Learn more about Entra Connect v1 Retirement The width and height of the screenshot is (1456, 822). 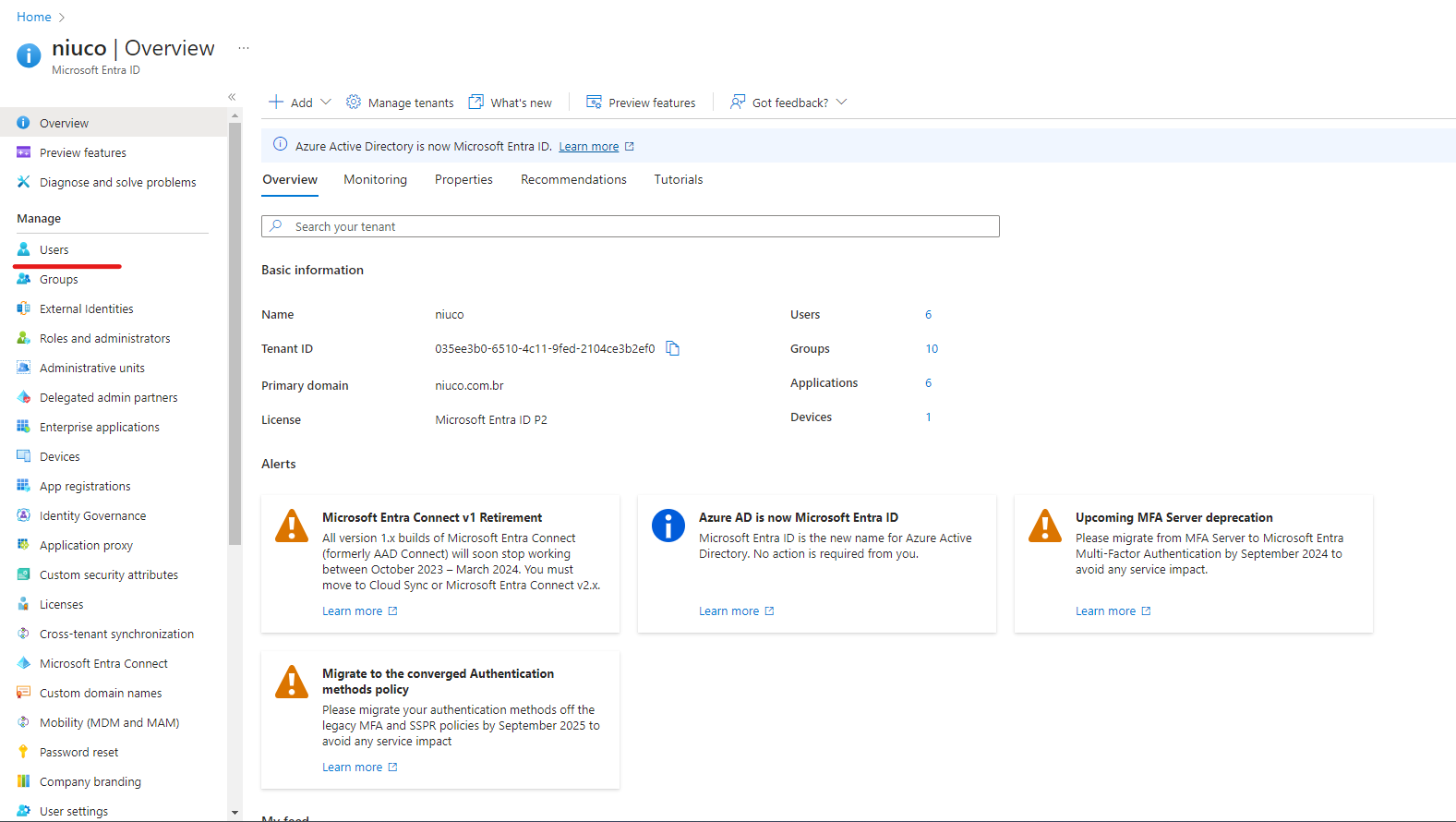pos(359,610)
